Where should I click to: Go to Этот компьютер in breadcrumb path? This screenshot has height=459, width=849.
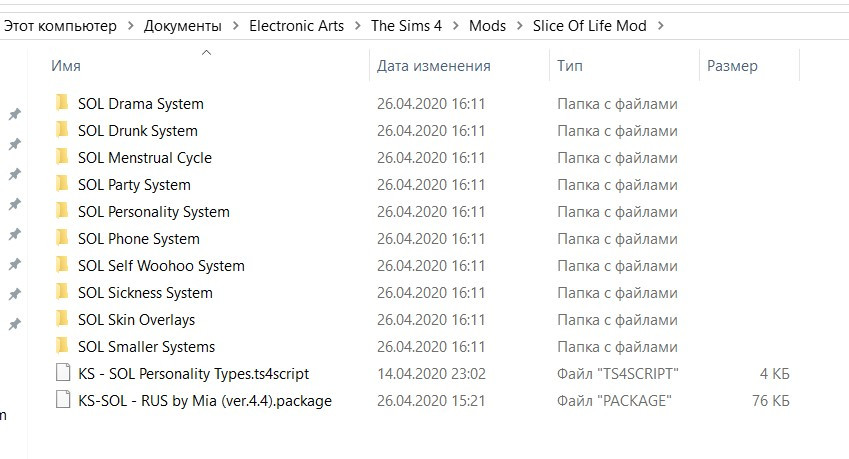[60, 25]
